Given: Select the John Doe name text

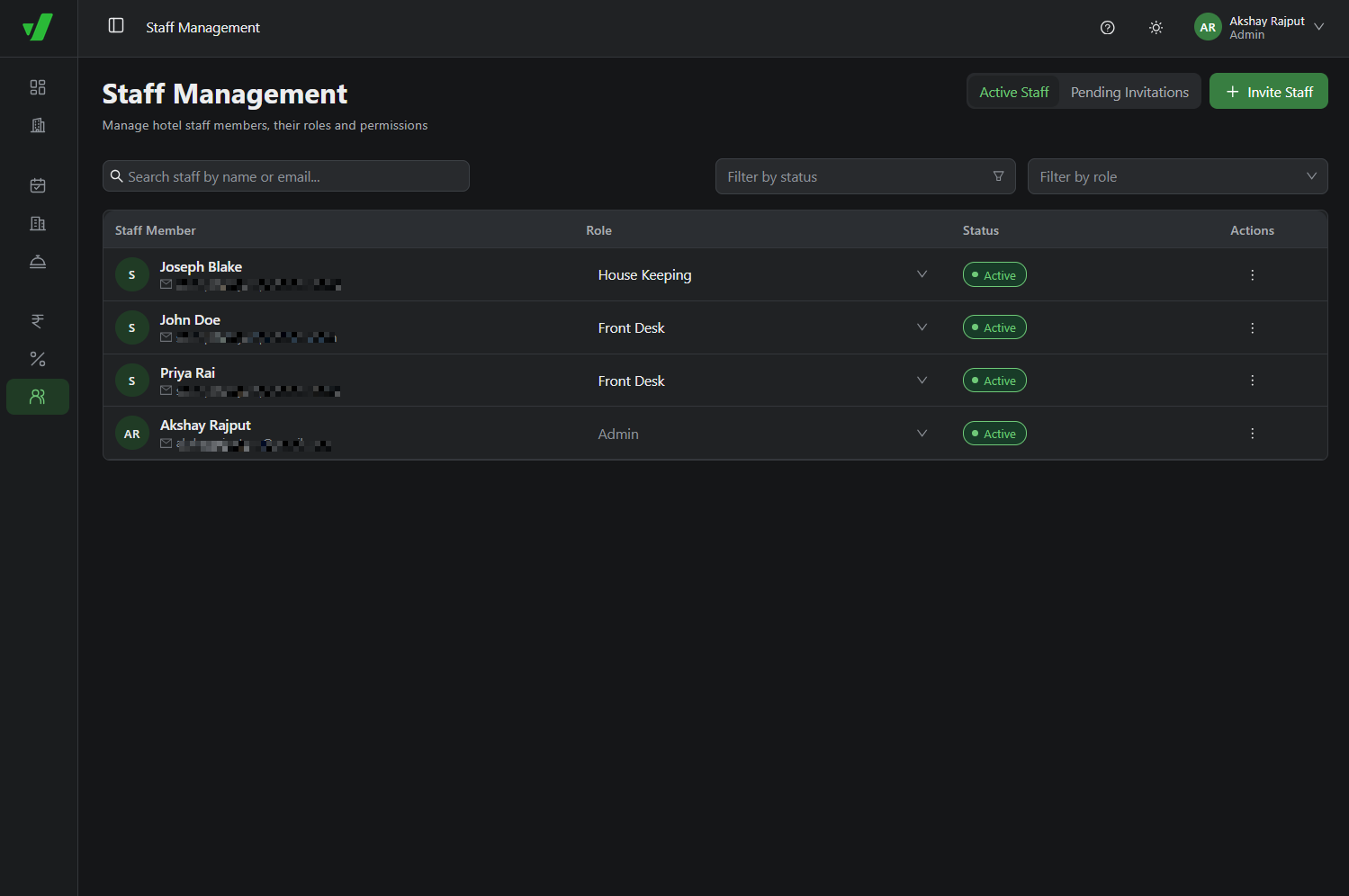Looking at the screenshot, I should pyautogui.click(x=190, y=320).
